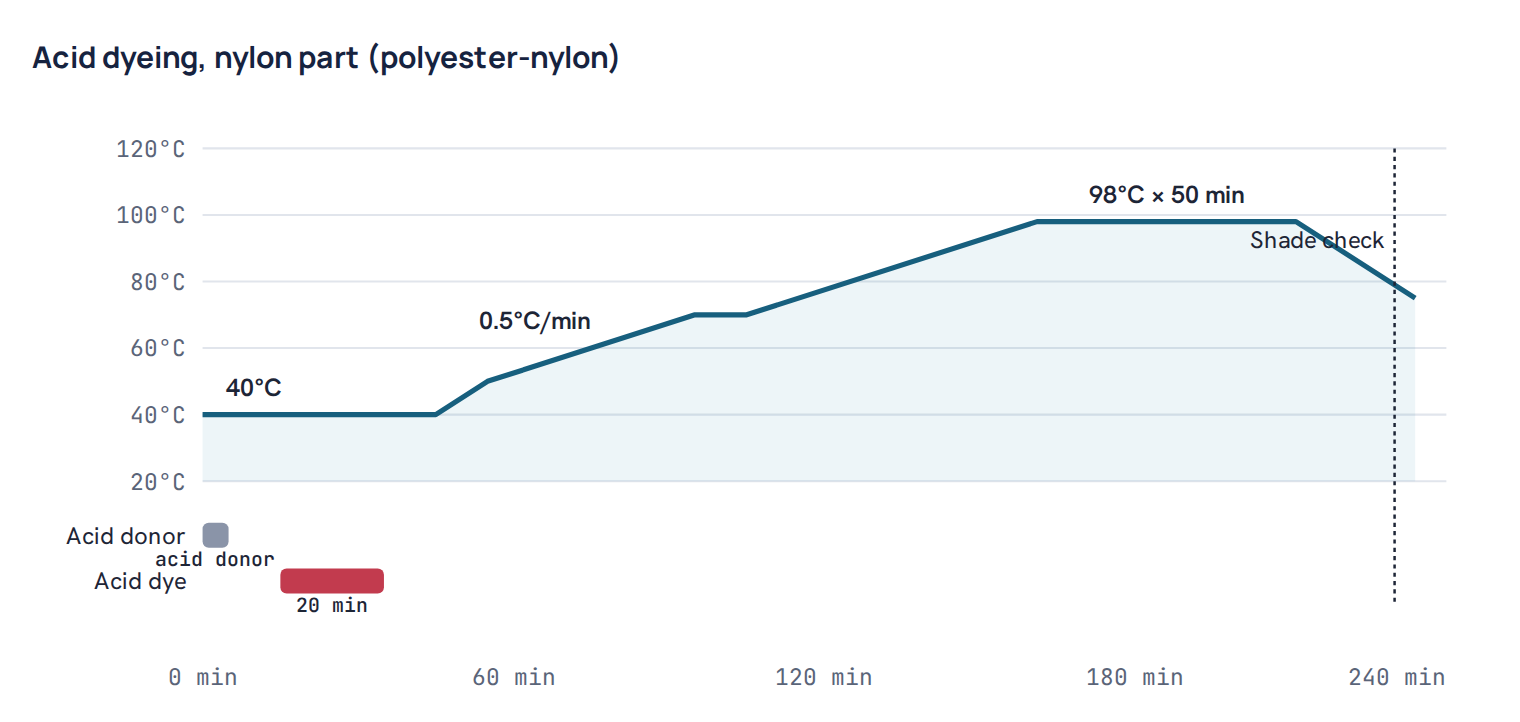
Task: Click the "120°C" y-axis tick label
Action: 151,149
